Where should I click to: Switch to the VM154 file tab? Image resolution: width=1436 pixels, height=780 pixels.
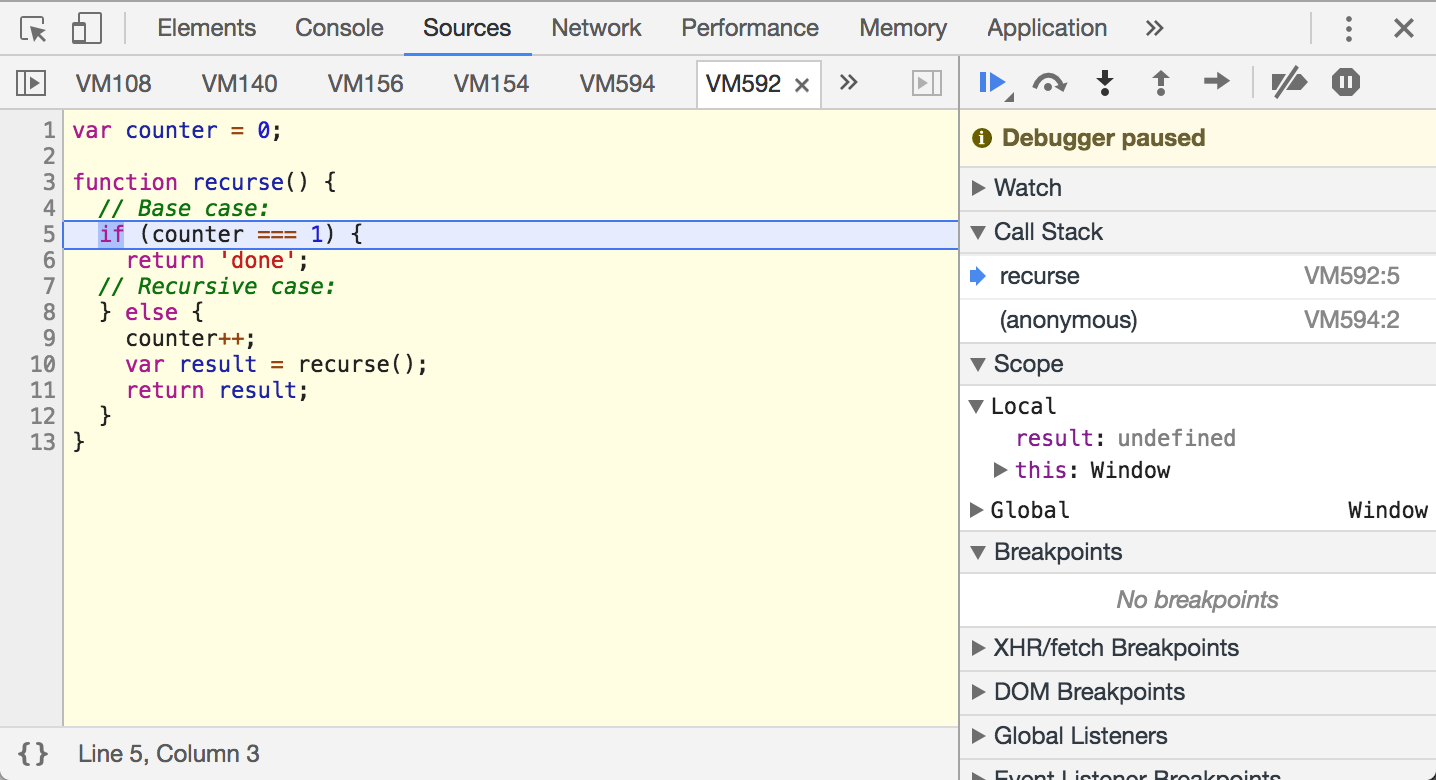point(491,84)
